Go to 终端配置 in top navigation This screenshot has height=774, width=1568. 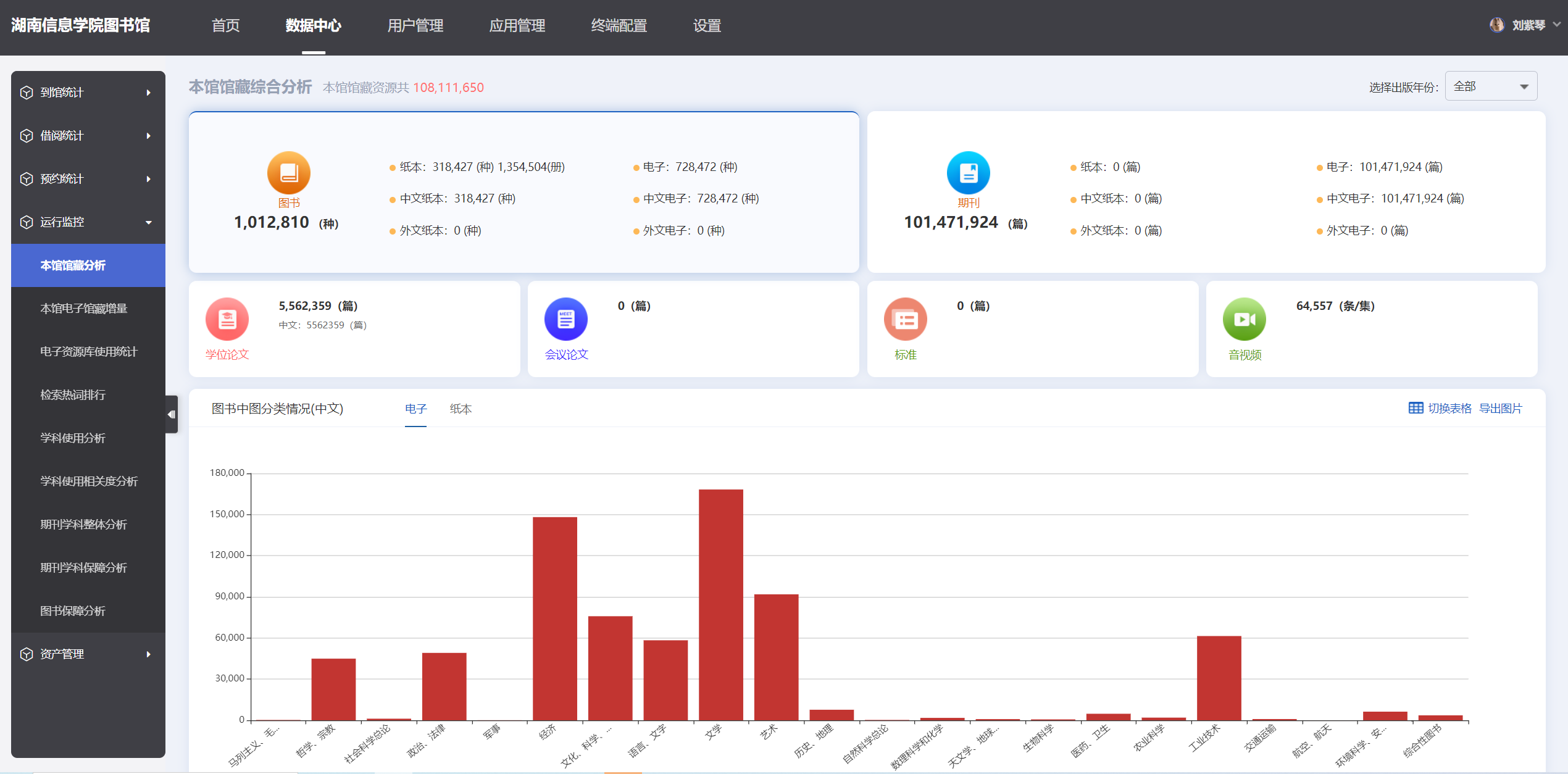tap(619, 25)
